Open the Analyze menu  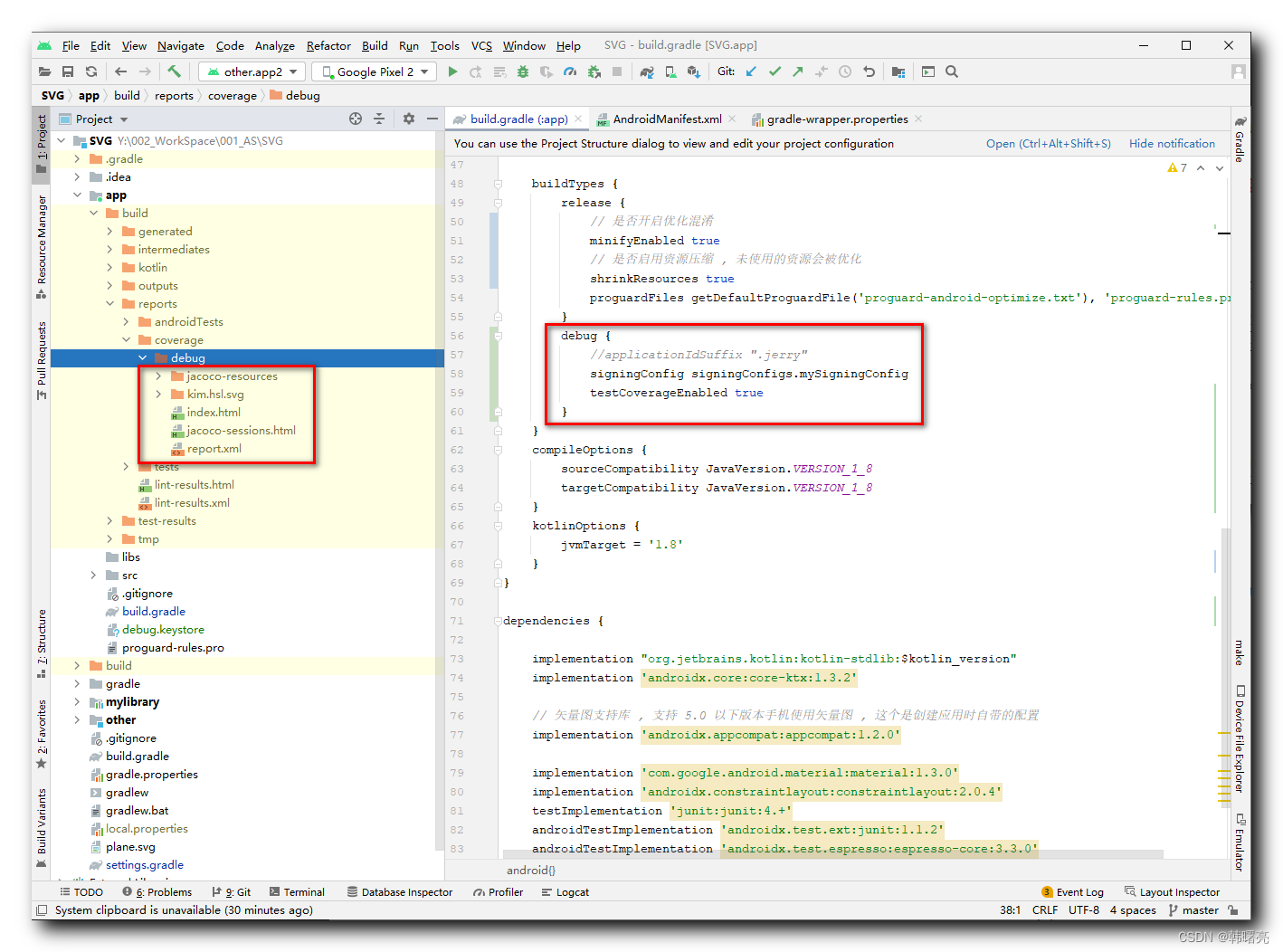point(274,45)
